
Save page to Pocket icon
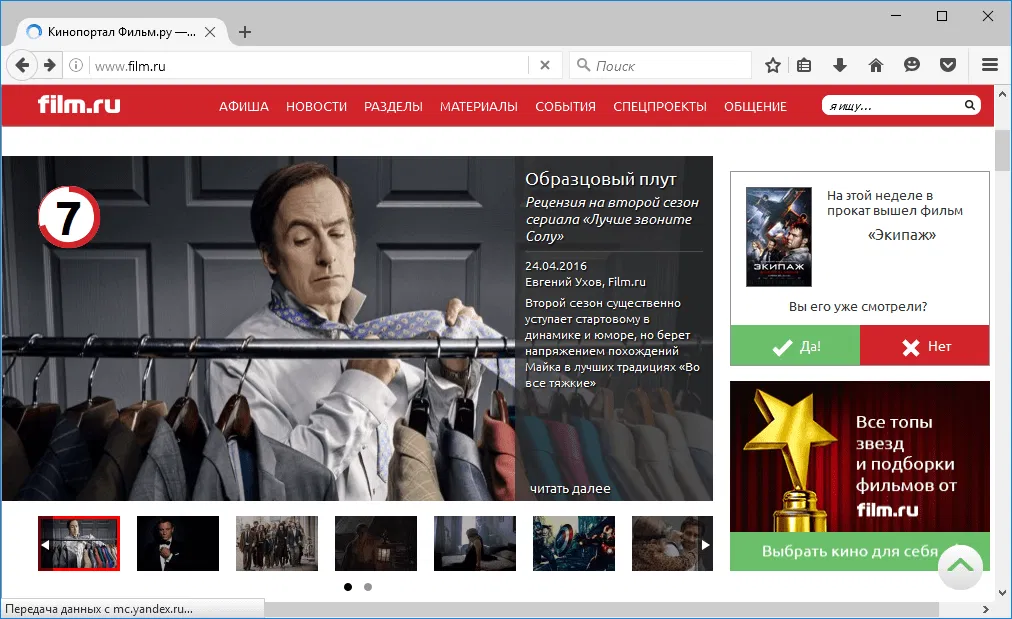pos(947,65)
